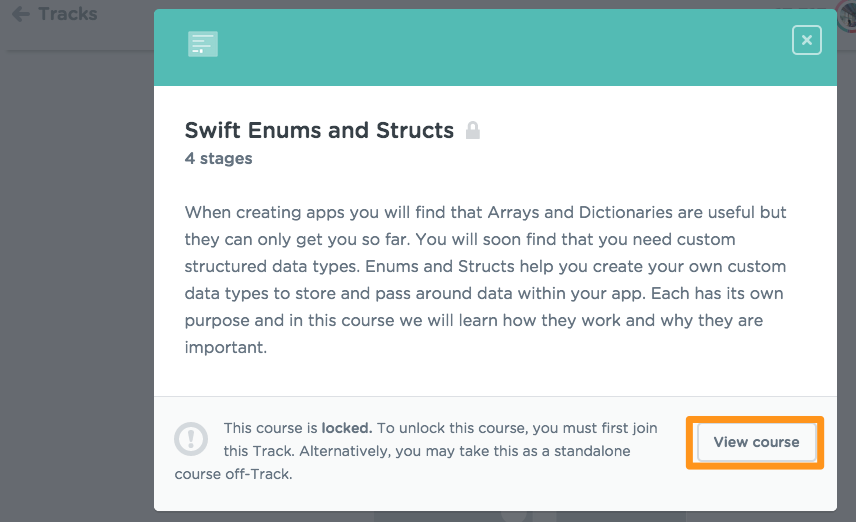The height and width of the screenshot is (522, 856).
Task: Click the divider line above the locked notice
Action: coord(495,396)
